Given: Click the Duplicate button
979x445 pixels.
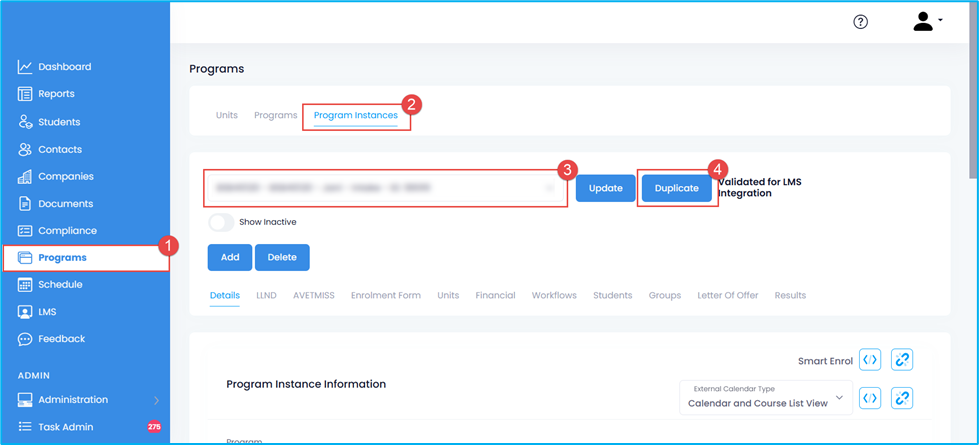Looking at the screenshot, I should point(676,188).
